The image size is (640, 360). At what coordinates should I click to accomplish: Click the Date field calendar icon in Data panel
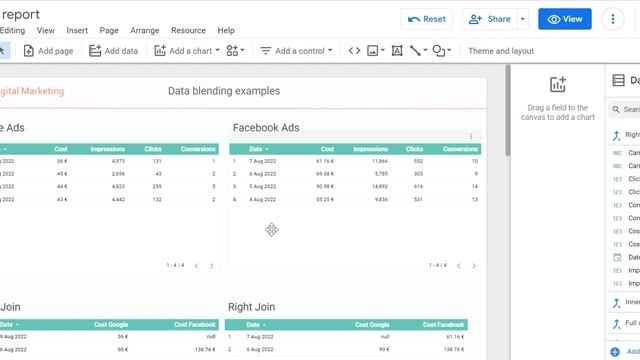pos(617,257)
